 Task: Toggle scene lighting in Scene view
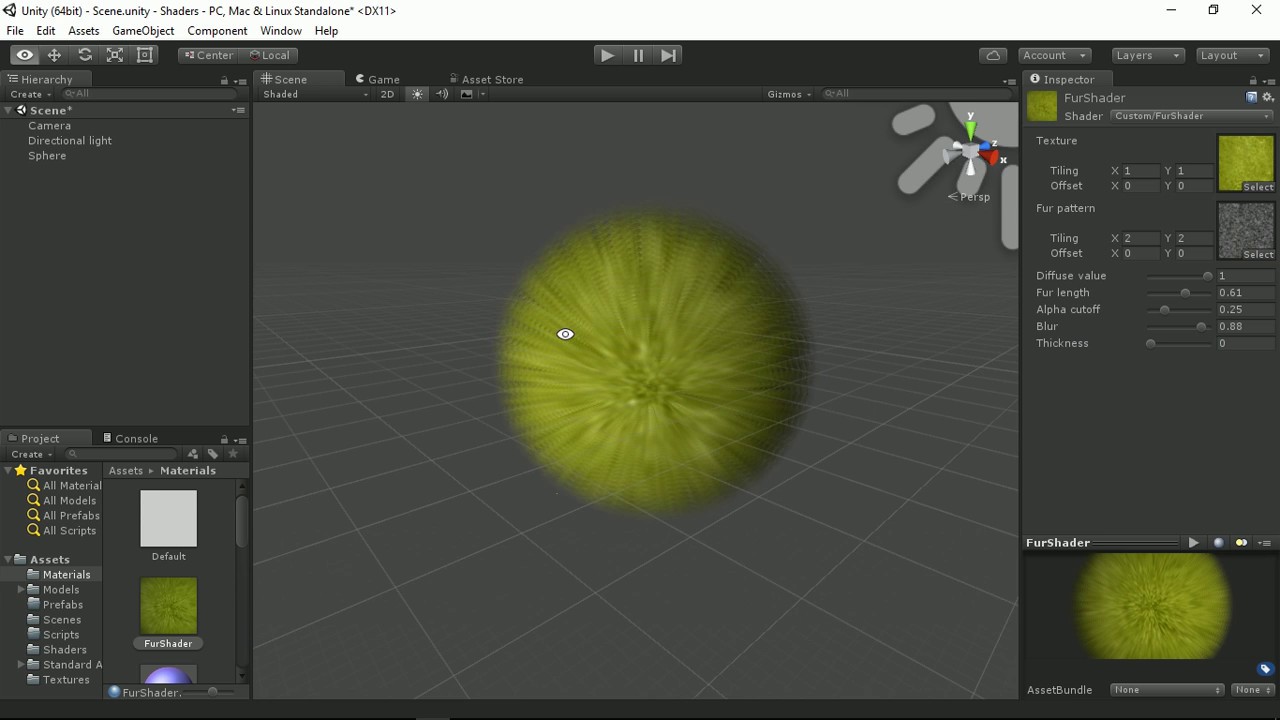[x=417, y=94]
